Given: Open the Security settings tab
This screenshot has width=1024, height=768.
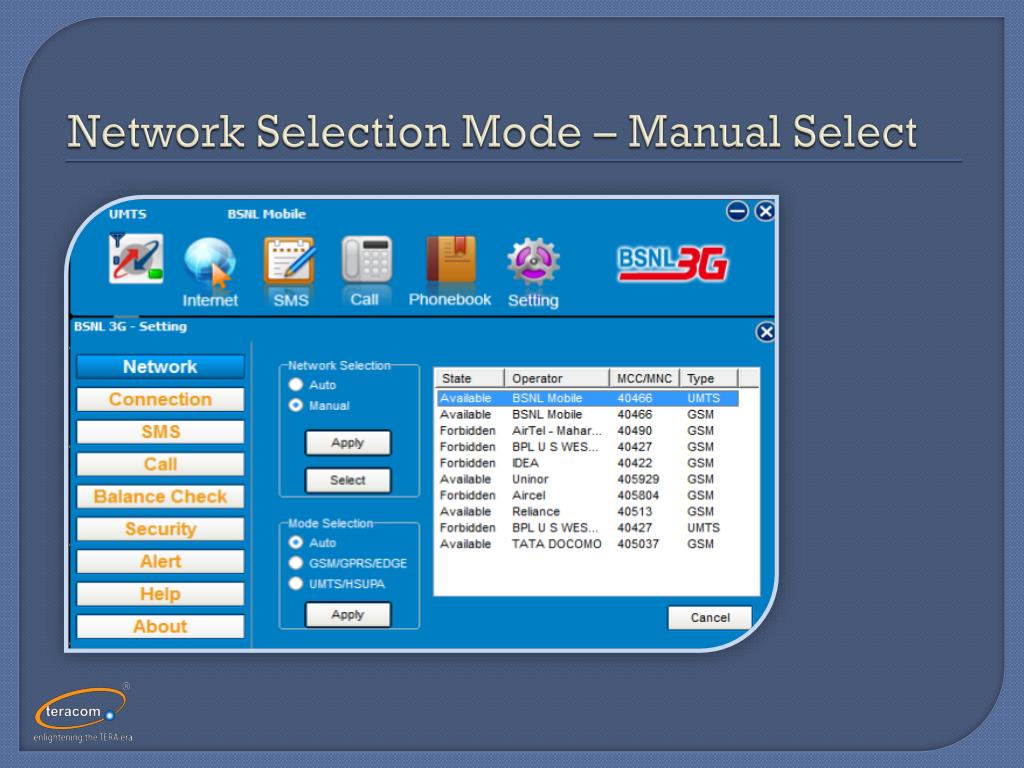Looking at the screenshot, I should pos(161,529).
